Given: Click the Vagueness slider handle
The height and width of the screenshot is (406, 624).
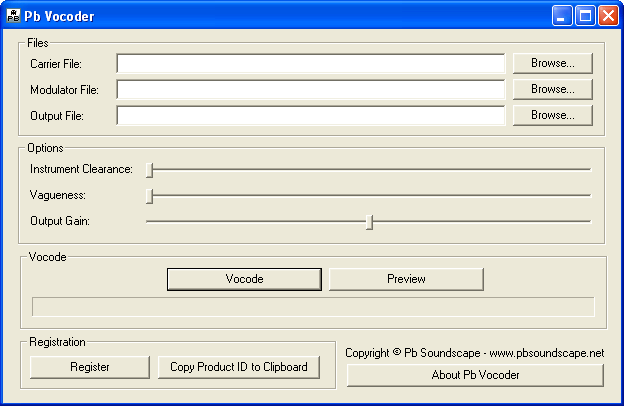Looking at the screenshot, I should tap(149, 196).
